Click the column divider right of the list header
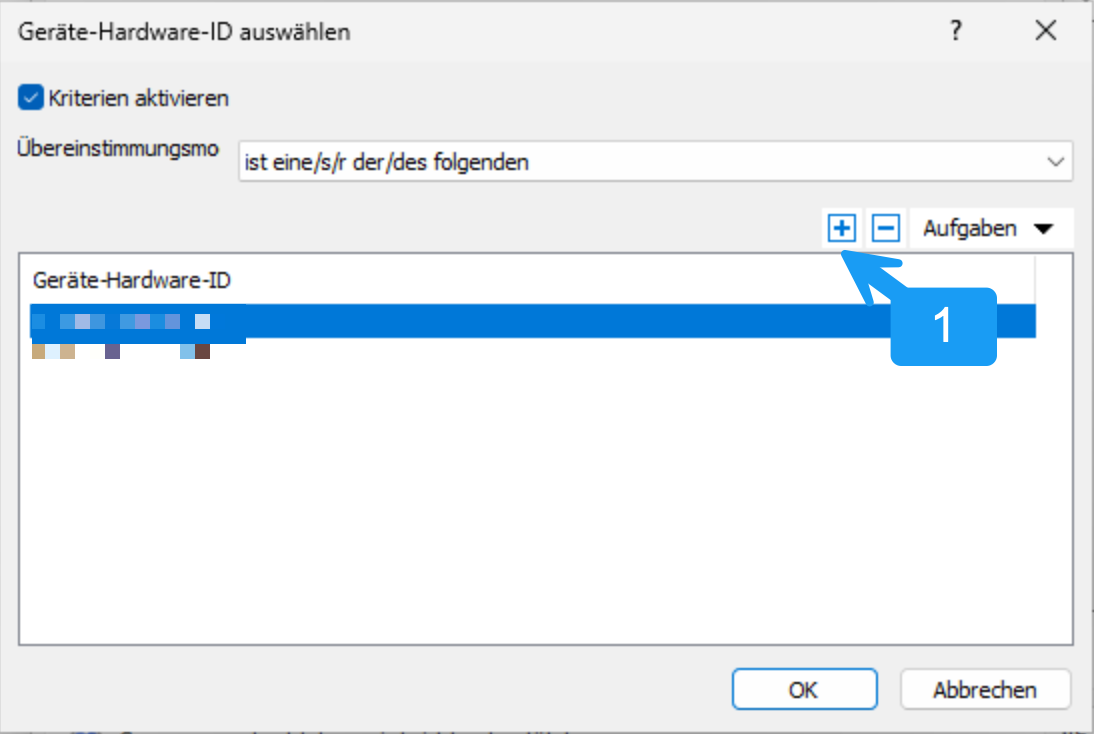The image size is (1094, 734). tap(1036, 280)
